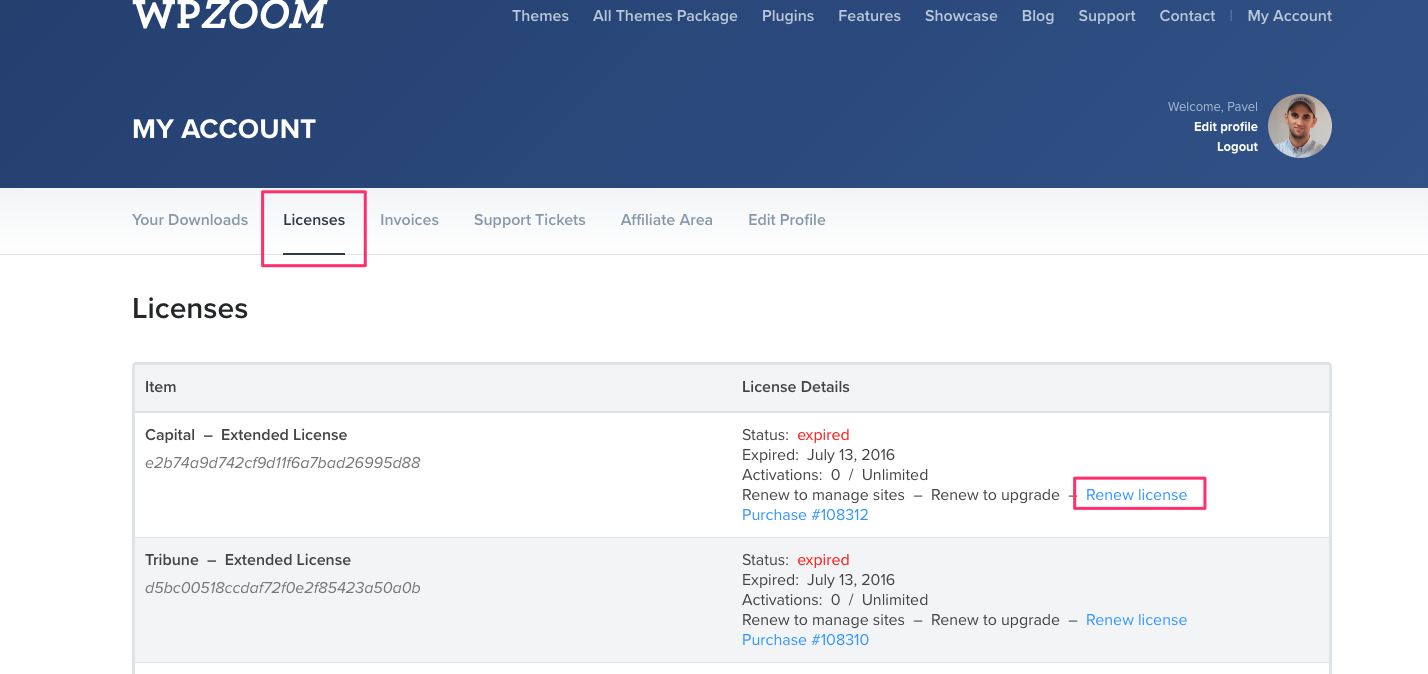This screenshot has width=1428, height=674.
Task: Click expired status for Capital license
Action: point(823,435)
